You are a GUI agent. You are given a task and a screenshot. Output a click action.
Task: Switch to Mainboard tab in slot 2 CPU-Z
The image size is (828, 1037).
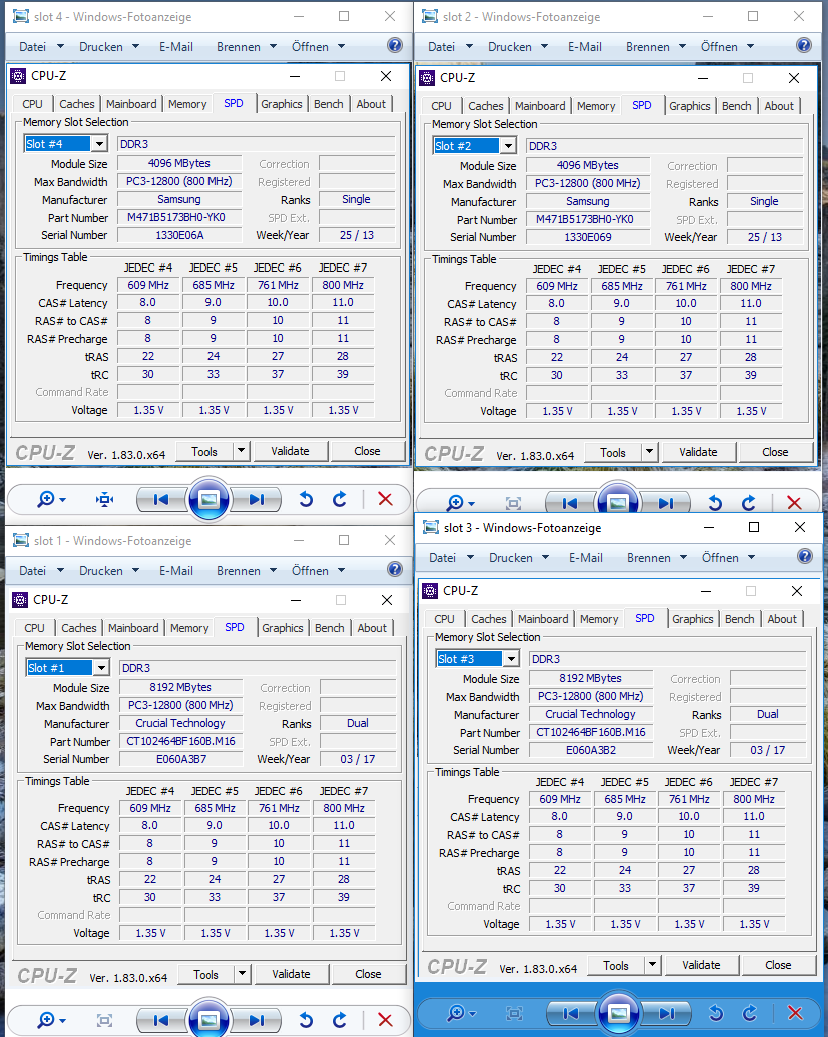click(540, 106)
